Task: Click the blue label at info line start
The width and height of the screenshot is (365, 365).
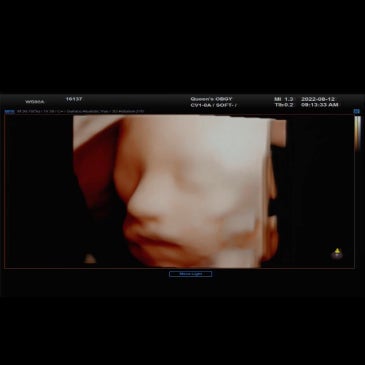Action: pos(9,112)
